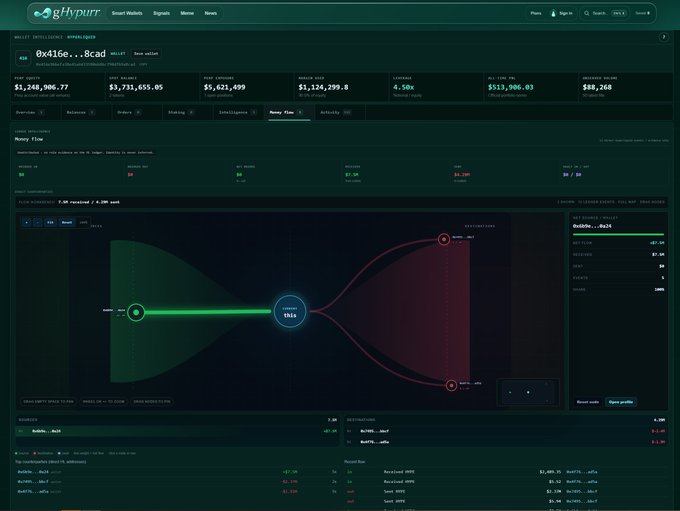The image size is (680, 511).
Task: Select the central 'this' current wallet node
Action: coord(290,311)
